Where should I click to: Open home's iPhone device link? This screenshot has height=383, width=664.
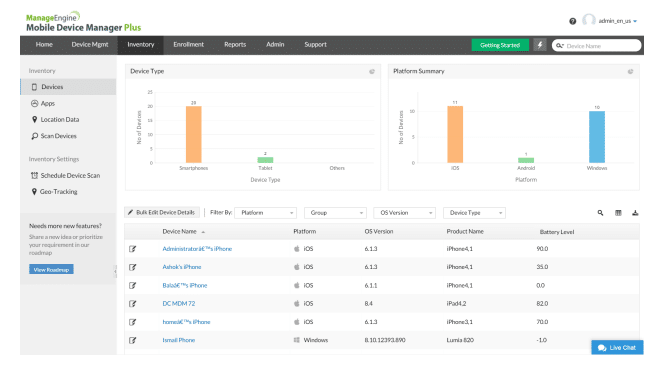pos(186,322)
